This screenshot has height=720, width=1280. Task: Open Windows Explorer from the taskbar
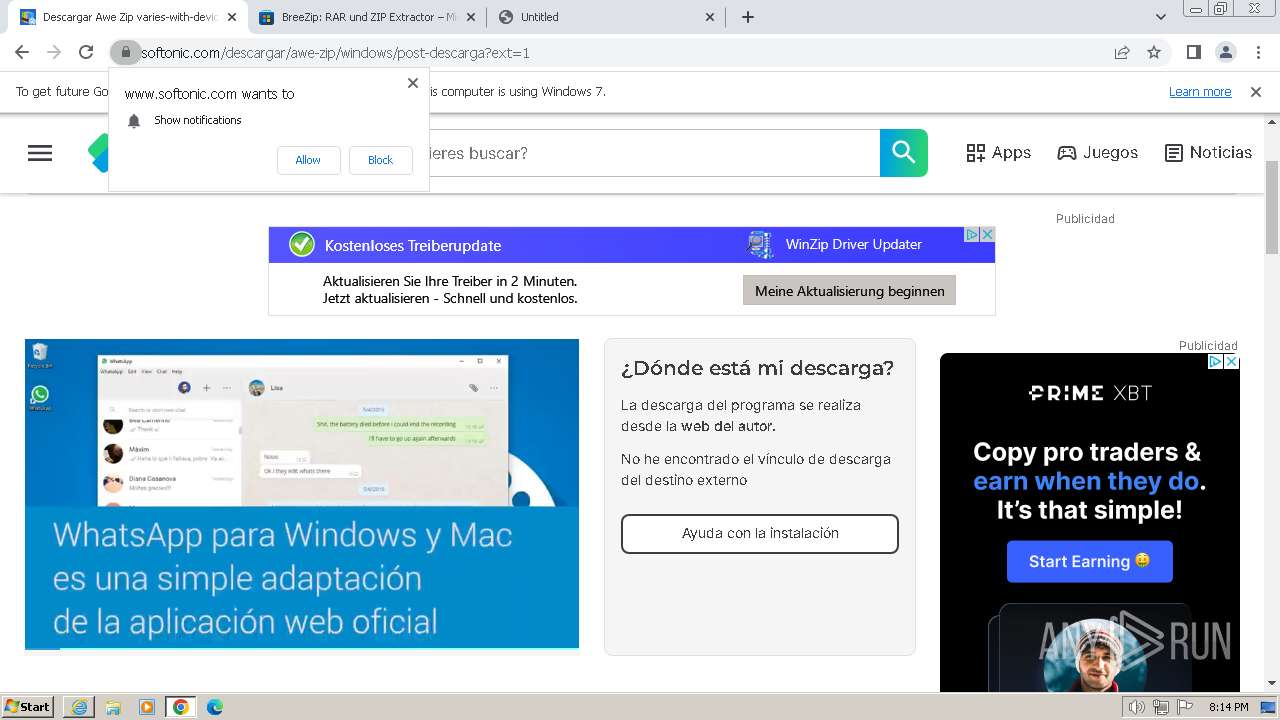tap(113, 707)
